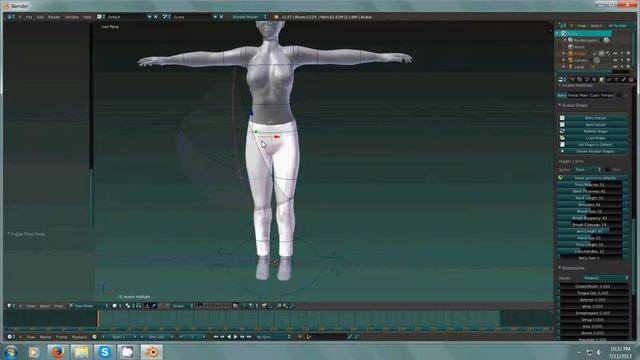
Task: Open the Pose Mode selector dropdown
Action: tap(88, 306)
